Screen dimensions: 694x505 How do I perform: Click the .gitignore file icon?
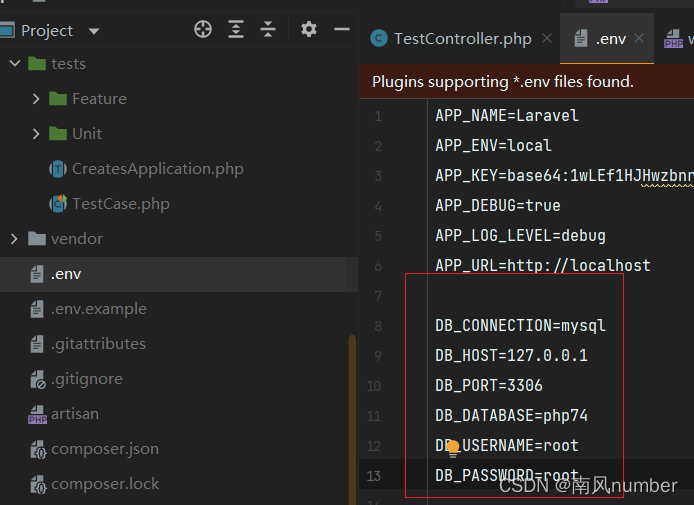pyautogui.click(x=38, y=380)
